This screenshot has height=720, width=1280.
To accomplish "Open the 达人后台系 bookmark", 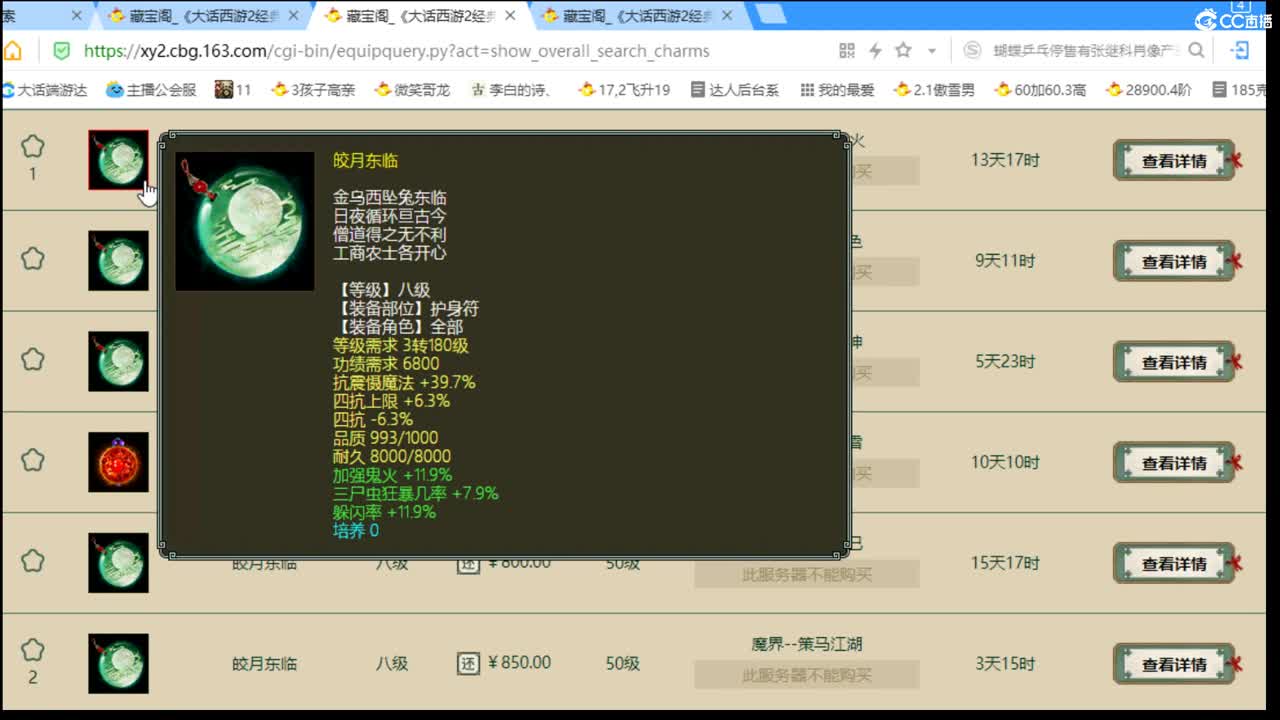I will tap(734, 90).
